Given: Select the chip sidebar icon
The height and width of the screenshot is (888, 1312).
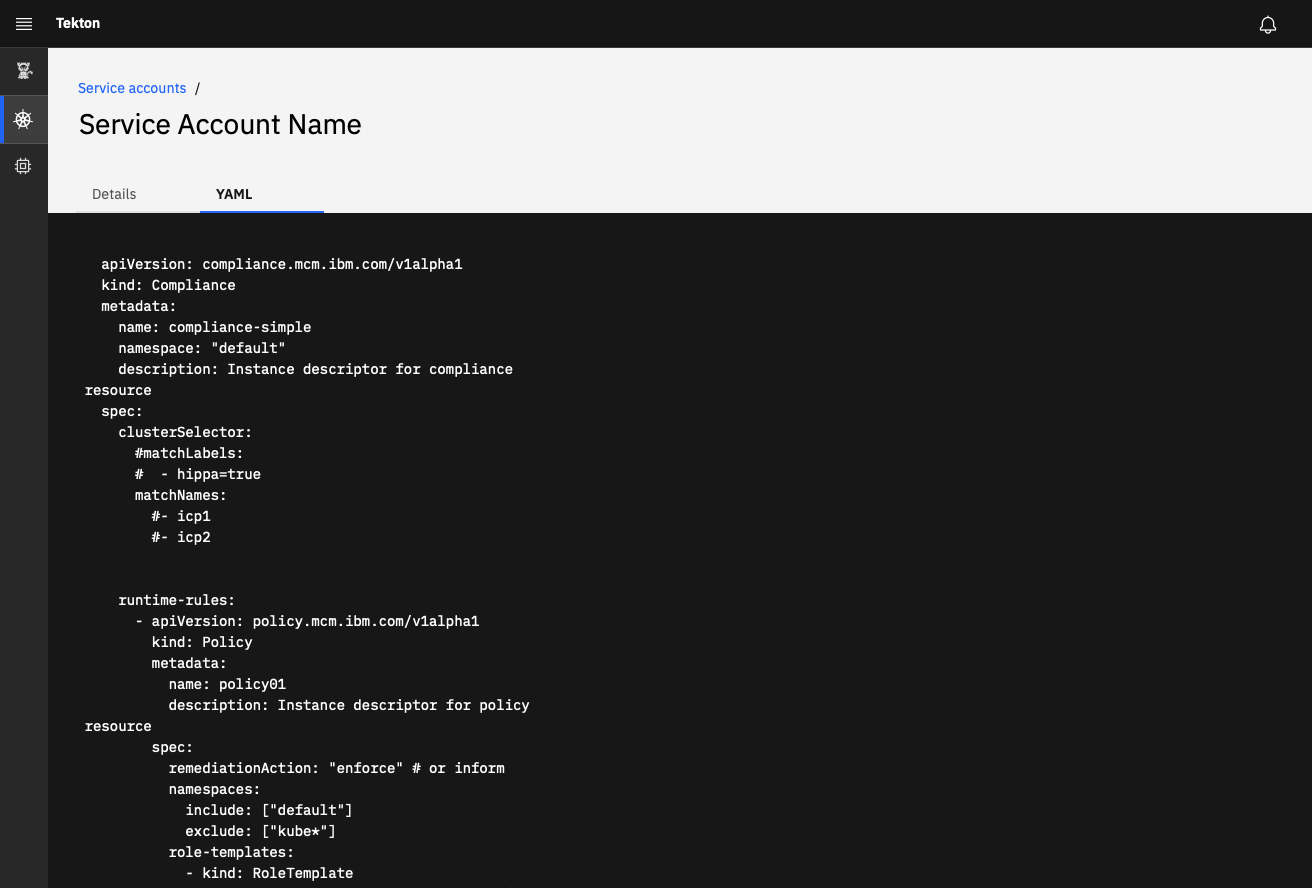Looking at the screenshot, I should pos(24,167).
